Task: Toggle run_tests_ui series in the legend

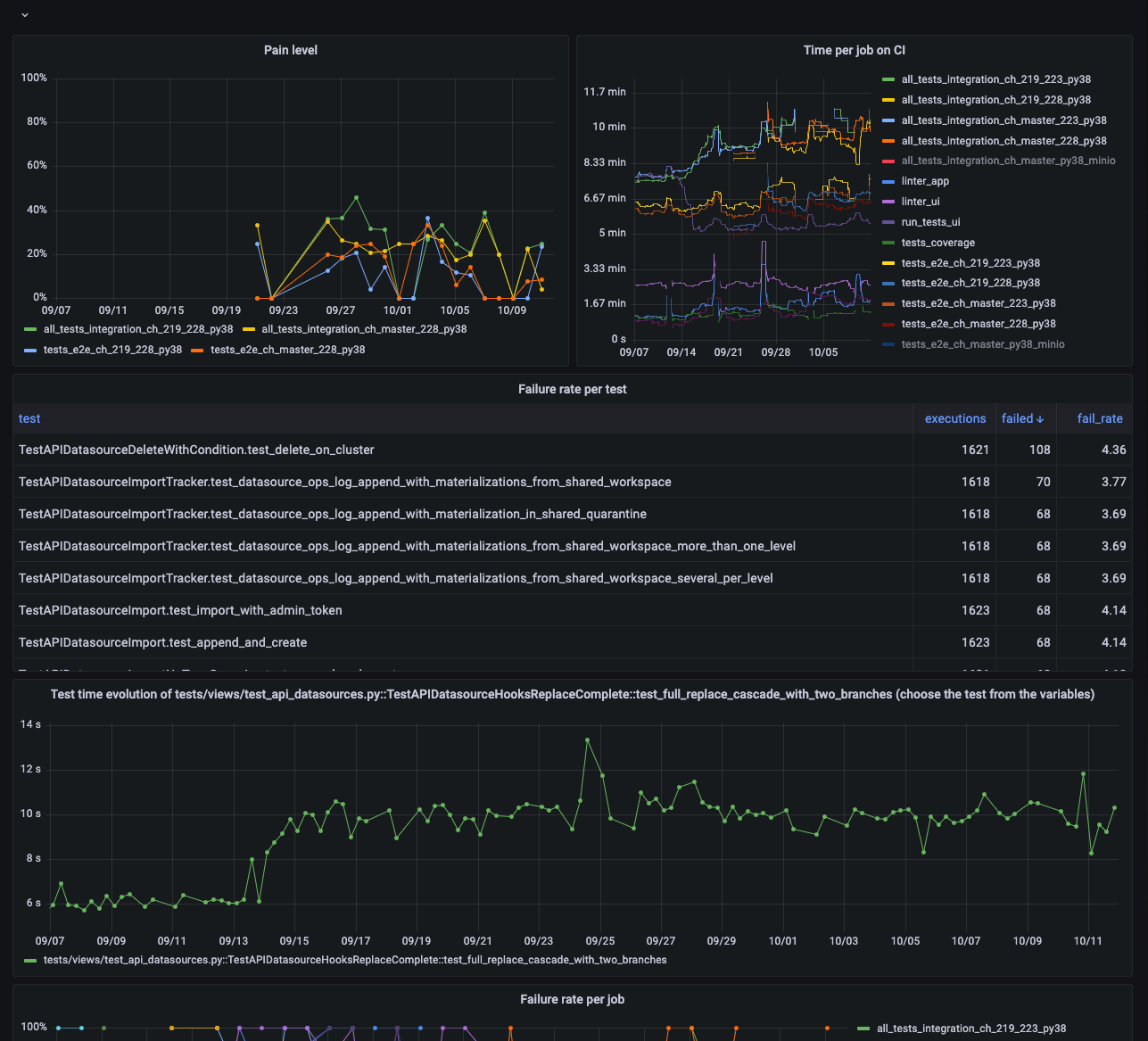Action: [x=930, y=222]
